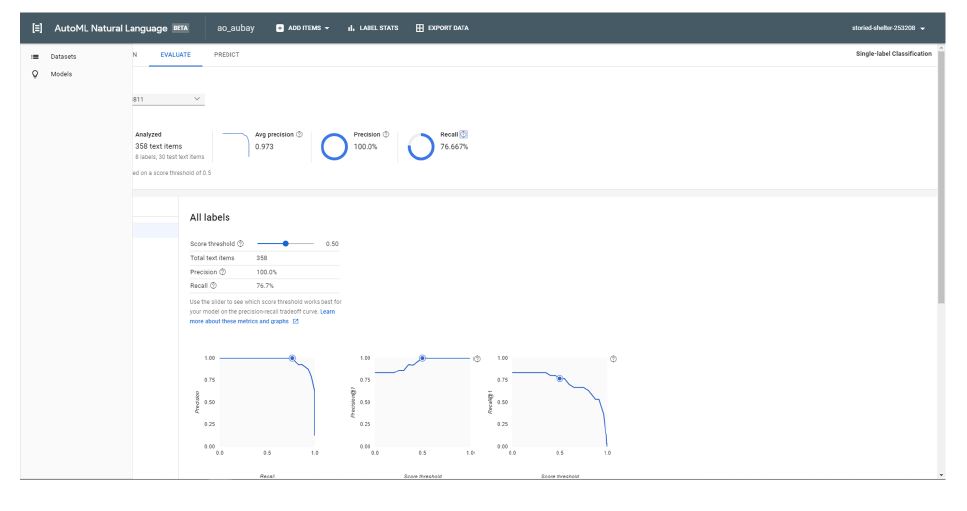The image size is (967, 511).
Task: Open Datasets from the side navigation
Action: click(x=63, y=56)
